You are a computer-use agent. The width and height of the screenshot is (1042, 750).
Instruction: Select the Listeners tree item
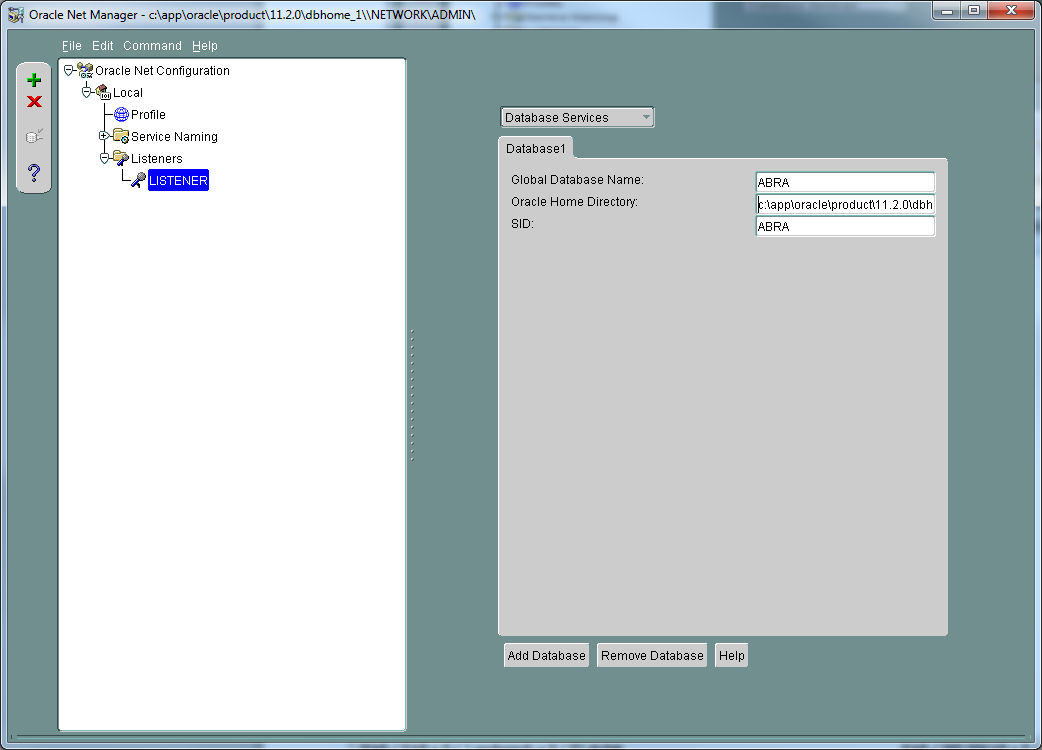pyautogui.click(x=156, y=158)
